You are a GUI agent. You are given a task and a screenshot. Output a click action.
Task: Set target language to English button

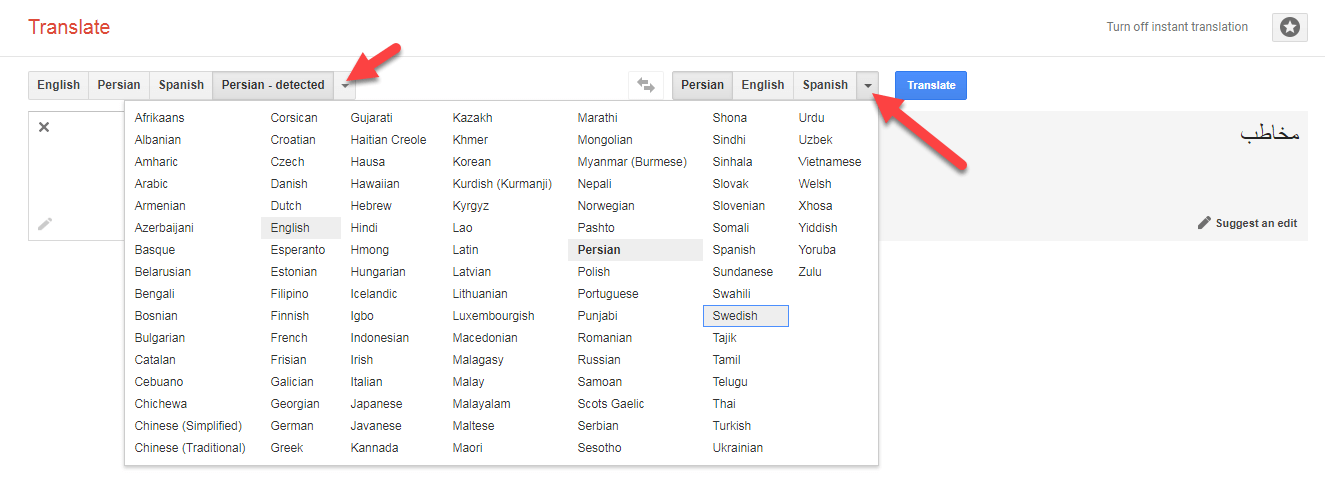[762, 85]
